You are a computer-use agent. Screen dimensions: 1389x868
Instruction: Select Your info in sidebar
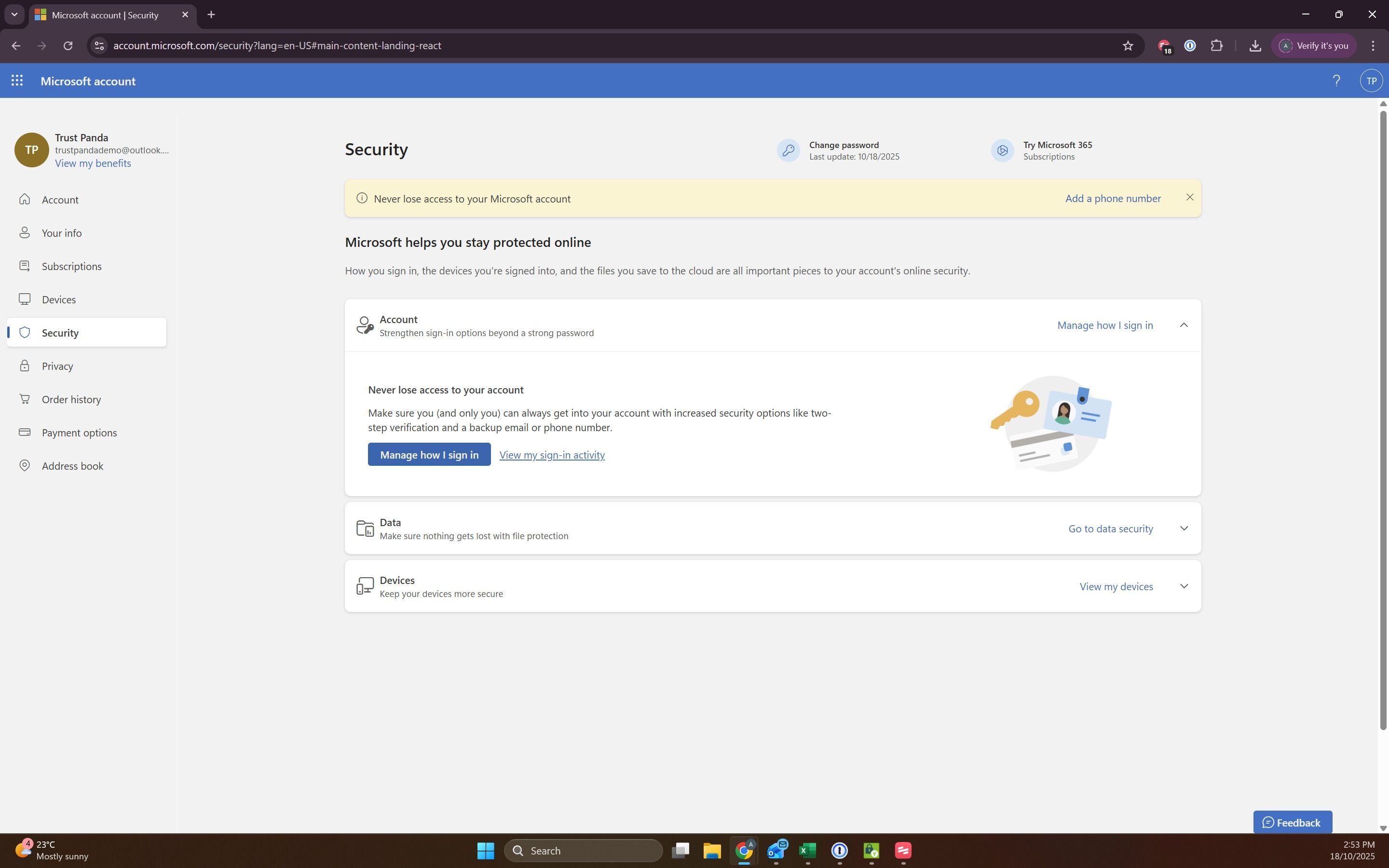click(61, 233)
